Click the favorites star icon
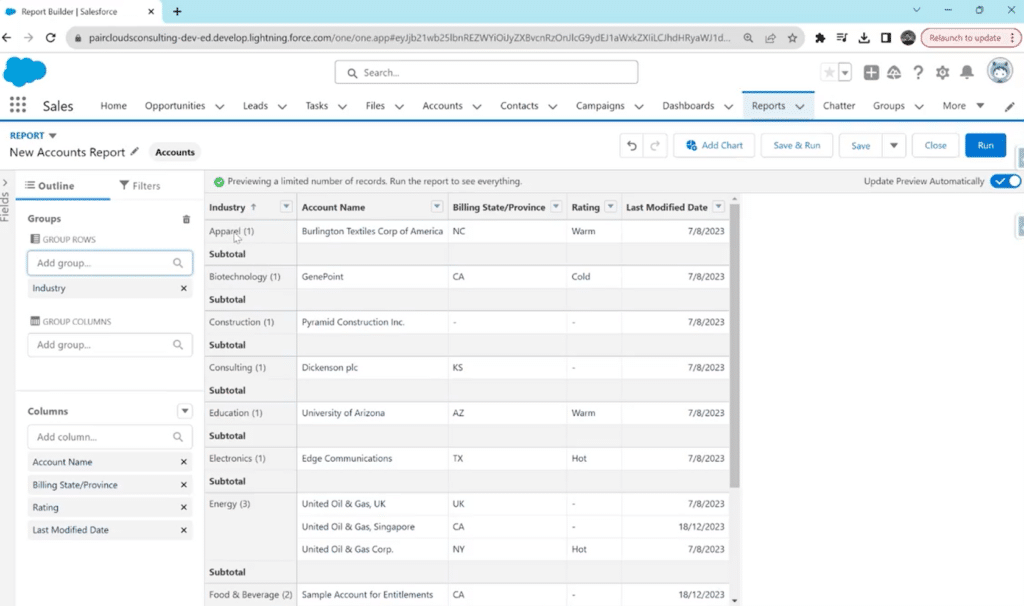This screenshot has width=1024, height=606. tap(829, 72)
